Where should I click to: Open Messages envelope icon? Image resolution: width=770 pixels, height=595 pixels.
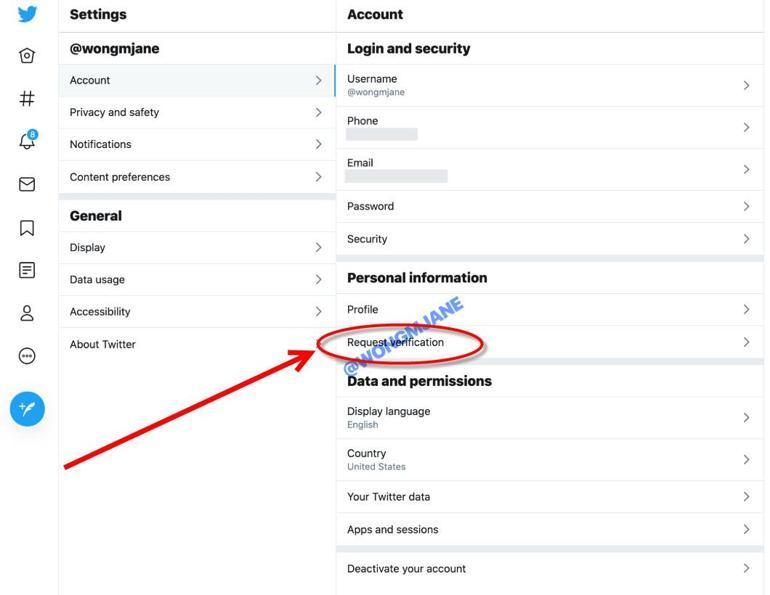click(x=27, y=184)
